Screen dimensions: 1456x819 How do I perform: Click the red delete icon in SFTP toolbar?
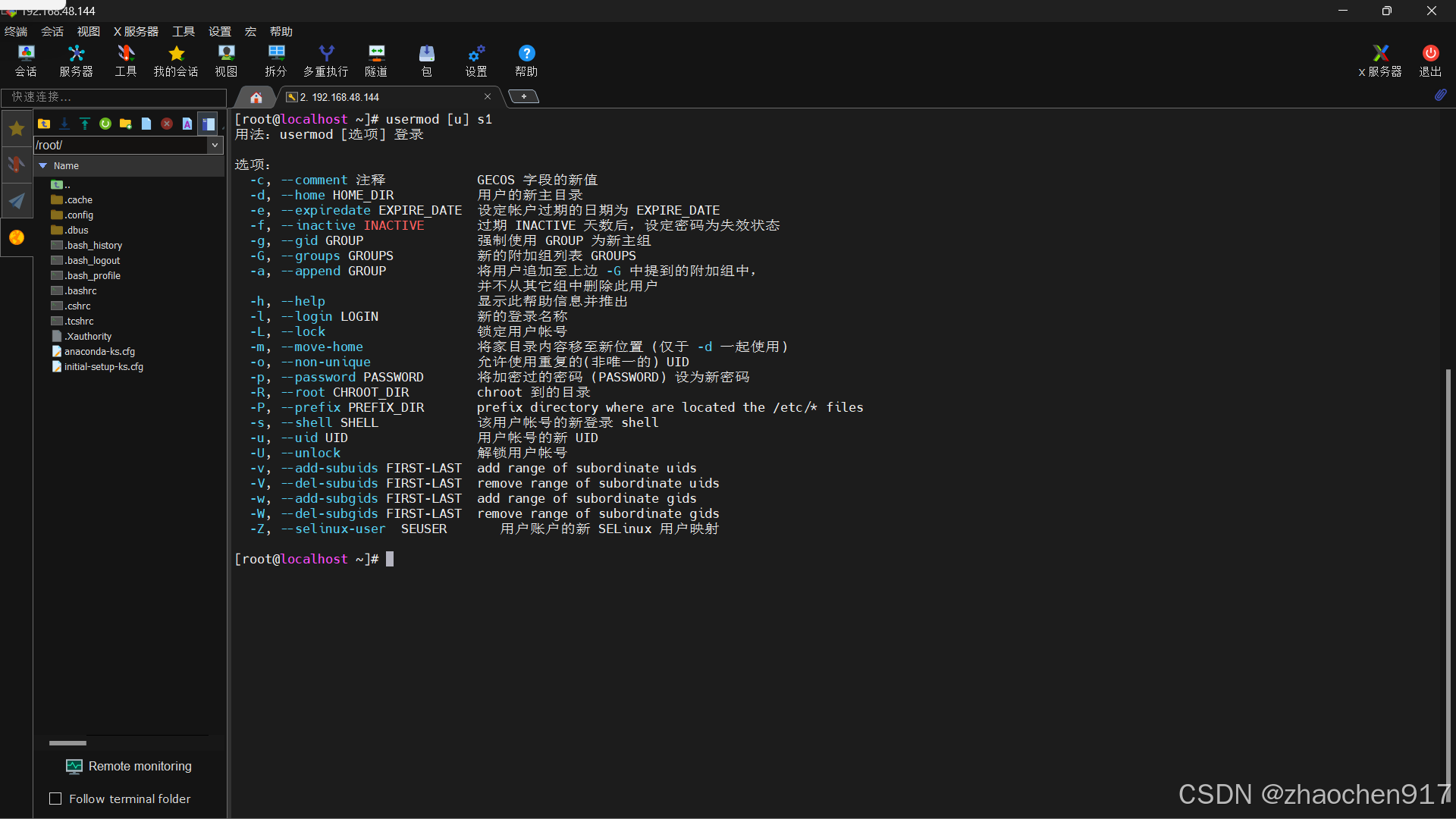167,124
